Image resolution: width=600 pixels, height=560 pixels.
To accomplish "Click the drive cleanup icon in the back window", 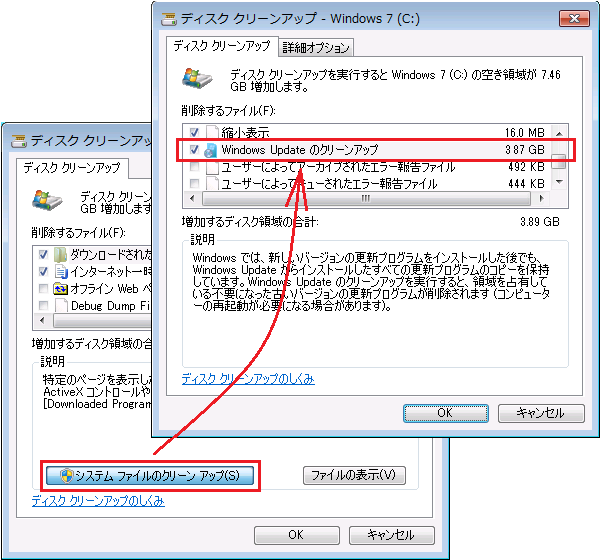I will [47, 200].
